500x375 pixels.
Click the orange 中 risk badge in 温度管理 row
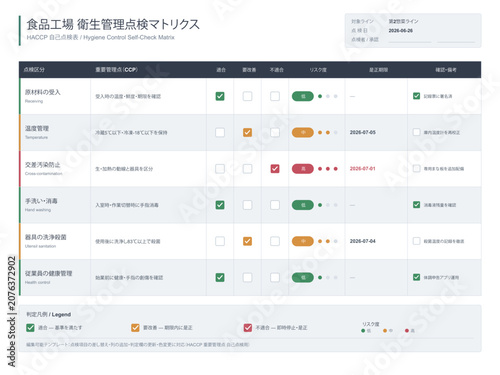tap(303, 133)
